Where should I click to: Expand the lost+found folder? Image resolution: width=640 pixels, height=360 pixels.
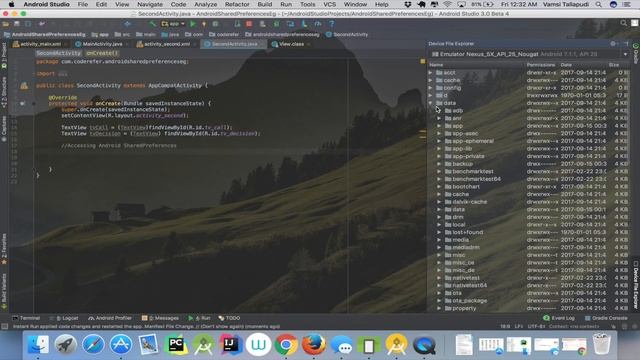click(x=439, y=232)
